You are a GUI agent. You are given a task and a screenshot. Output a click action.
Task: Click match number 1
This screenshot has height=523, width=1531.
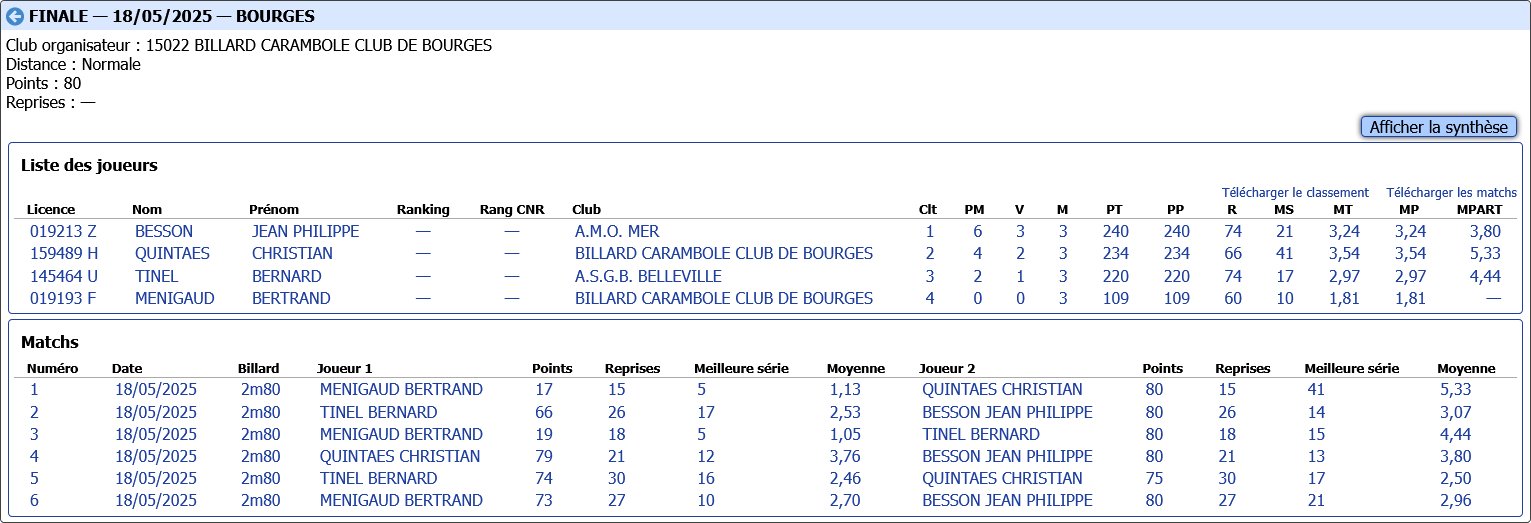(x=34, y=389)
